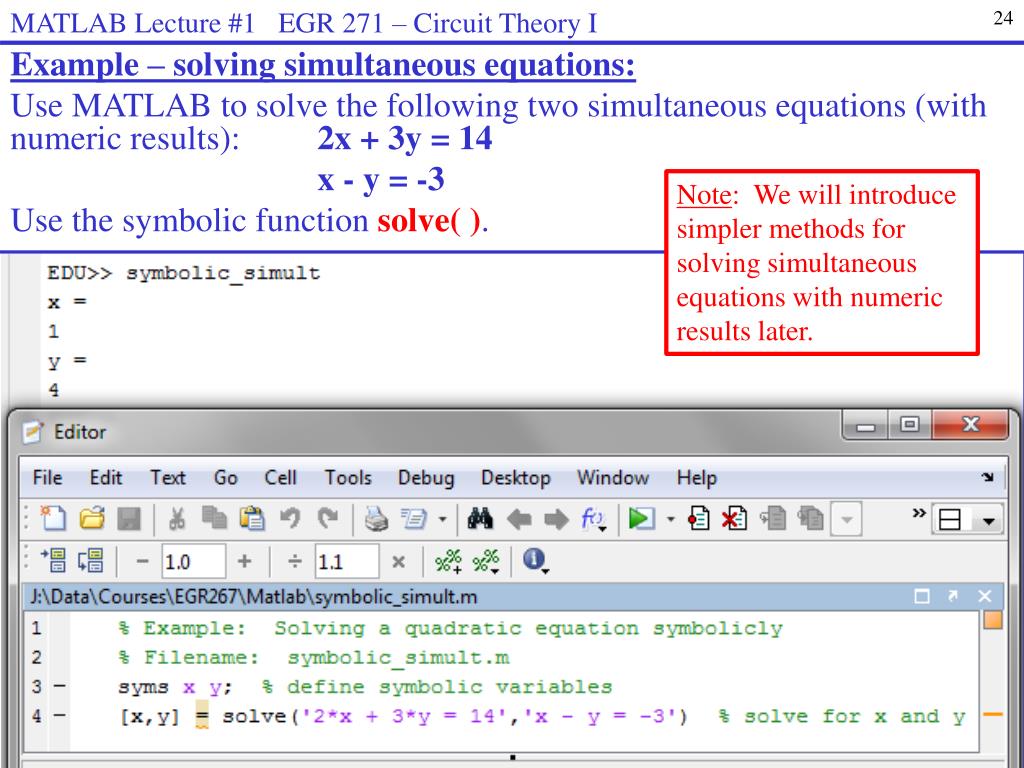Screen dimensions: 1024x768
Task: Toggle breakpoint dash on line 3
Action: coord(59,686)
